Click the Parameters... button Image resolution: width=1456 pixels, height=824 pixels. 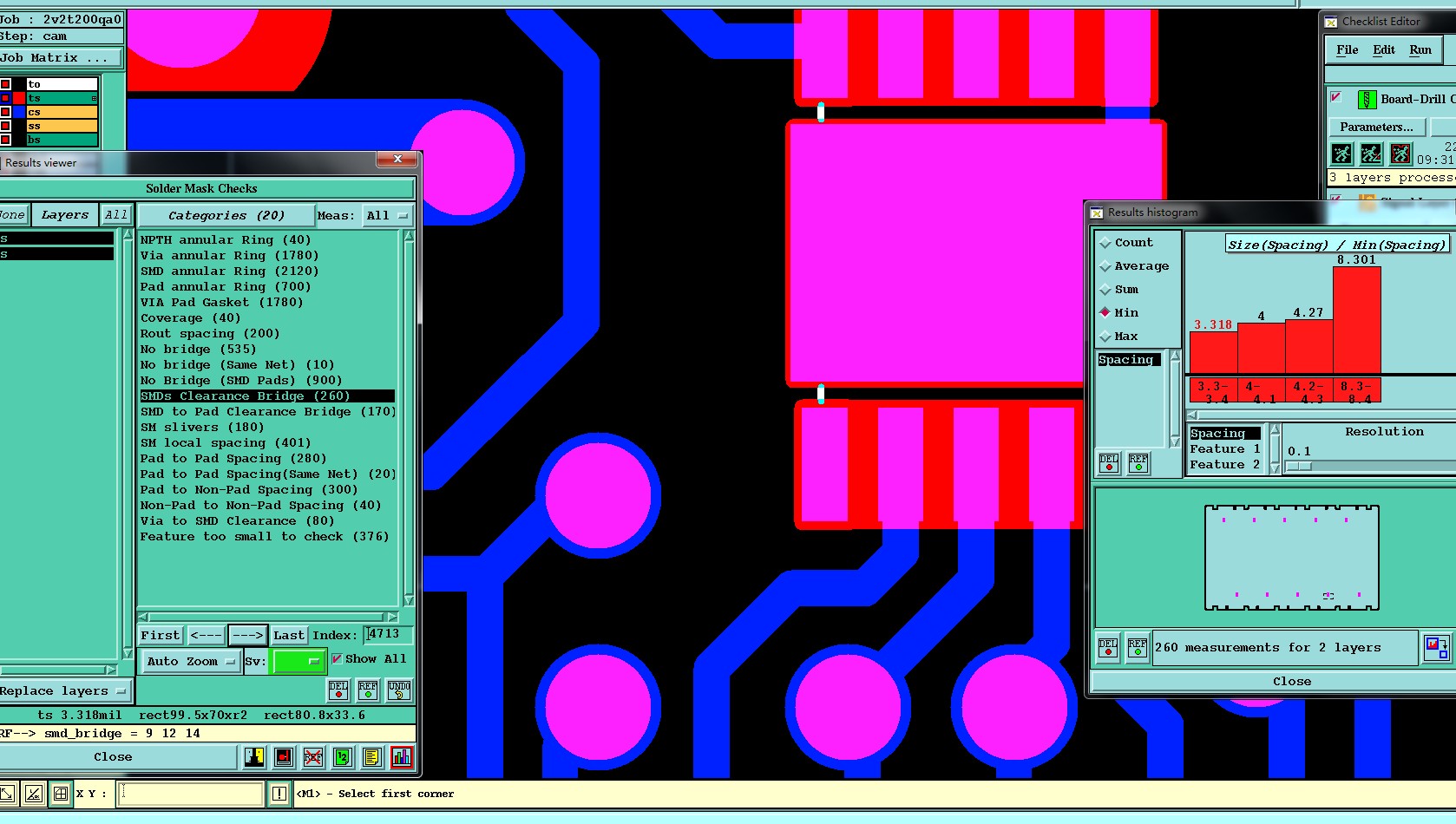[1376, 127]
